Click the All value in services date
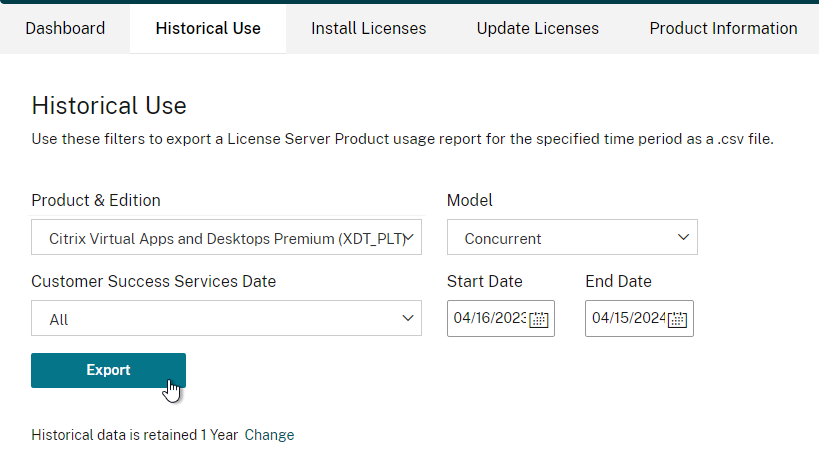 tap(58, 320)
